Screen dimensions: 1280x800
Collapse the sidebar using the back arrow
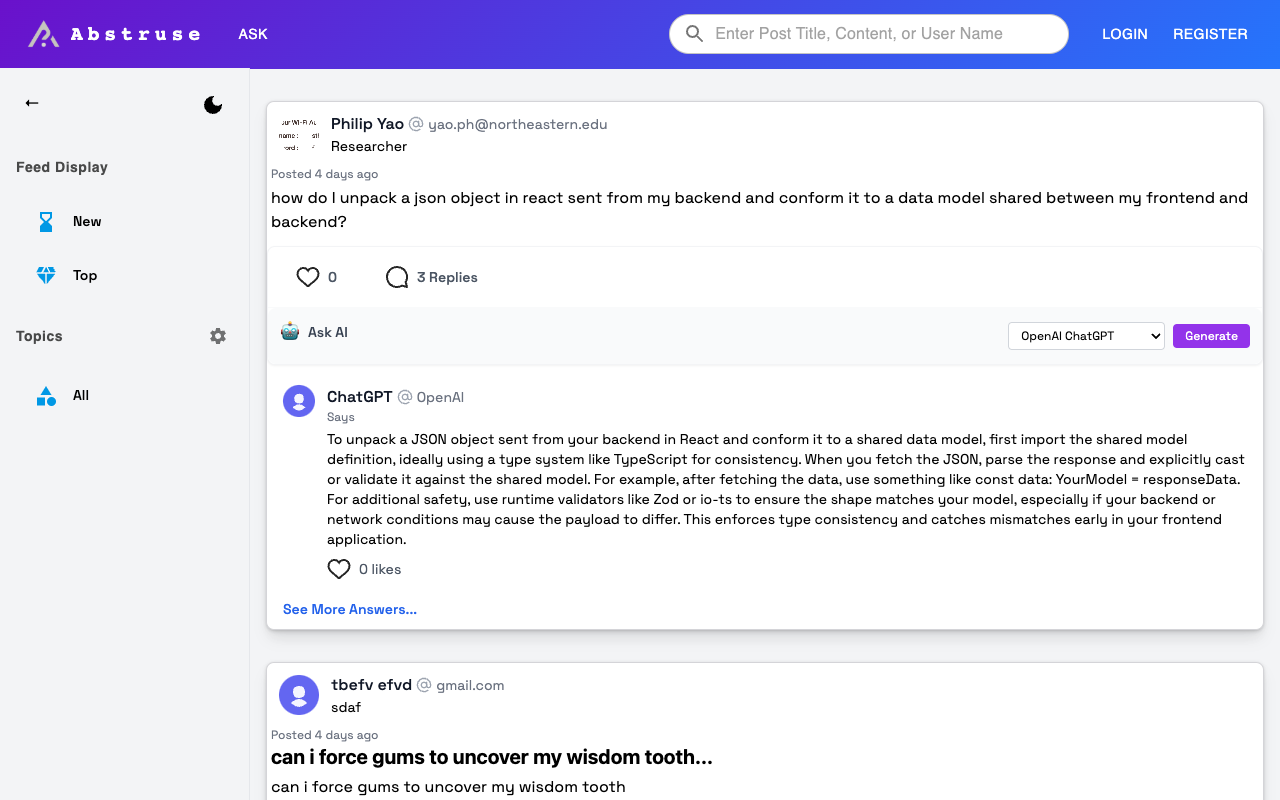coord(31,103)
